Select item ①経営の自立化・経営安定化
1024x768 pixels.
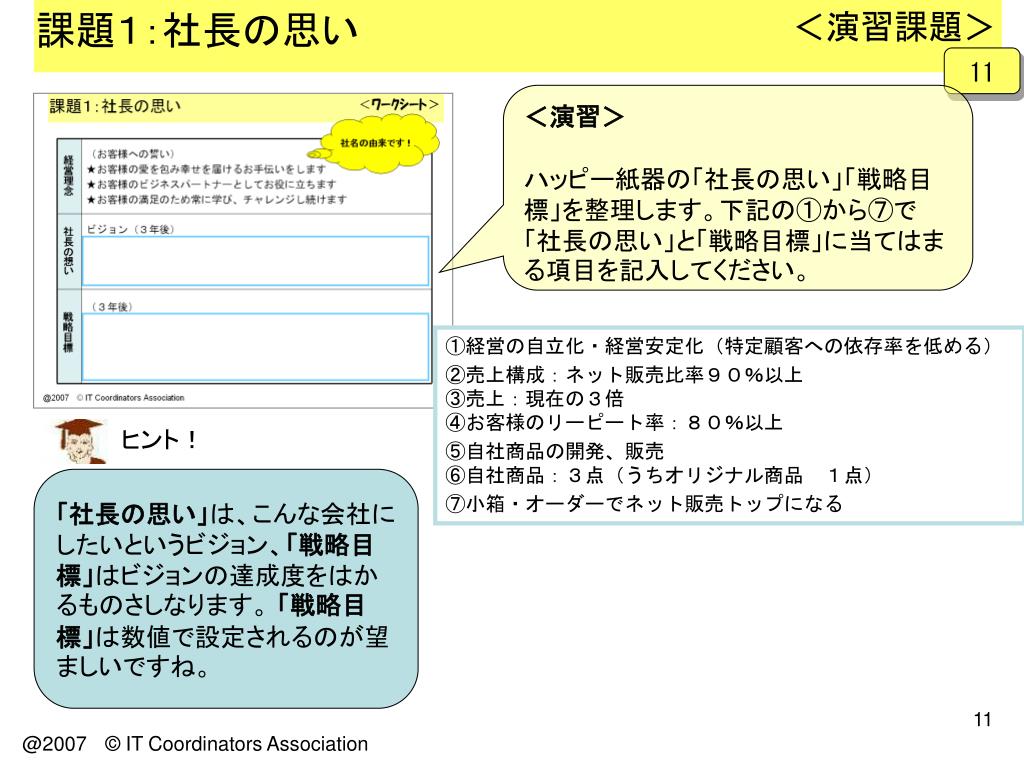click(718, 345)
